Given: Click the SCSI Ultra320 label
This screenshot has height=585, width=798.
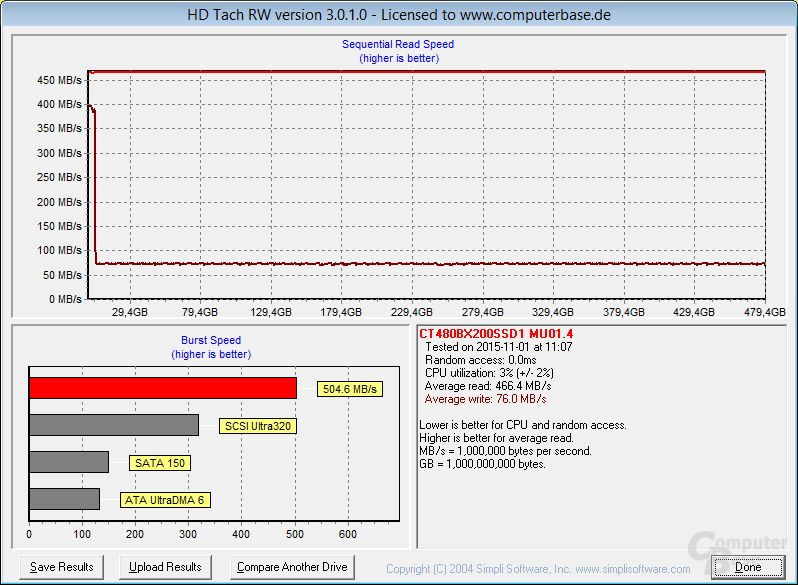Looking at the screenshot, I should tap(258, 426).
